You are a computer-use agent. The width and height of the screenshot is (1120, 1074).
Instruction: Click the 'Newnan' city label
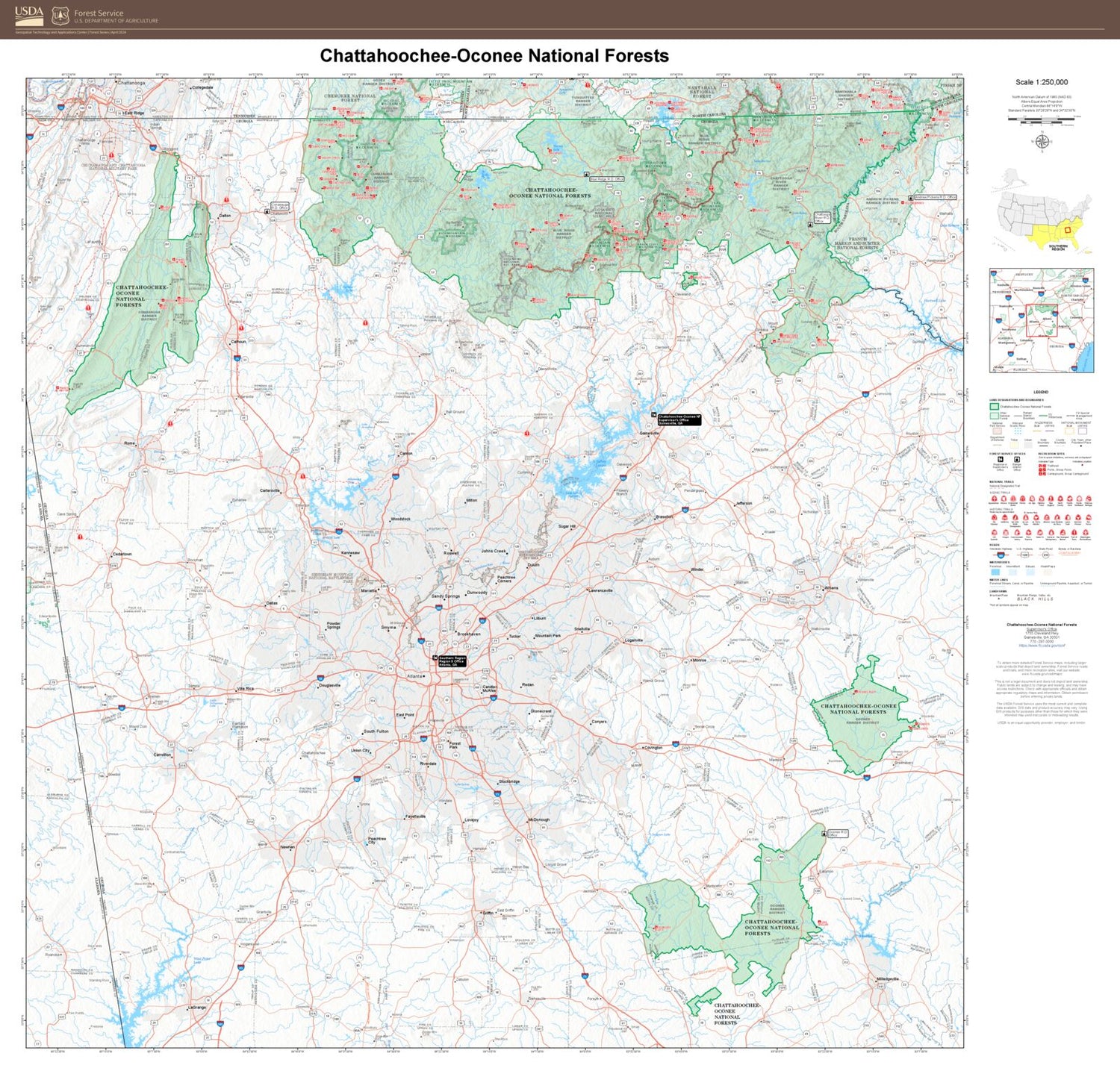click(x=287, y=847)
